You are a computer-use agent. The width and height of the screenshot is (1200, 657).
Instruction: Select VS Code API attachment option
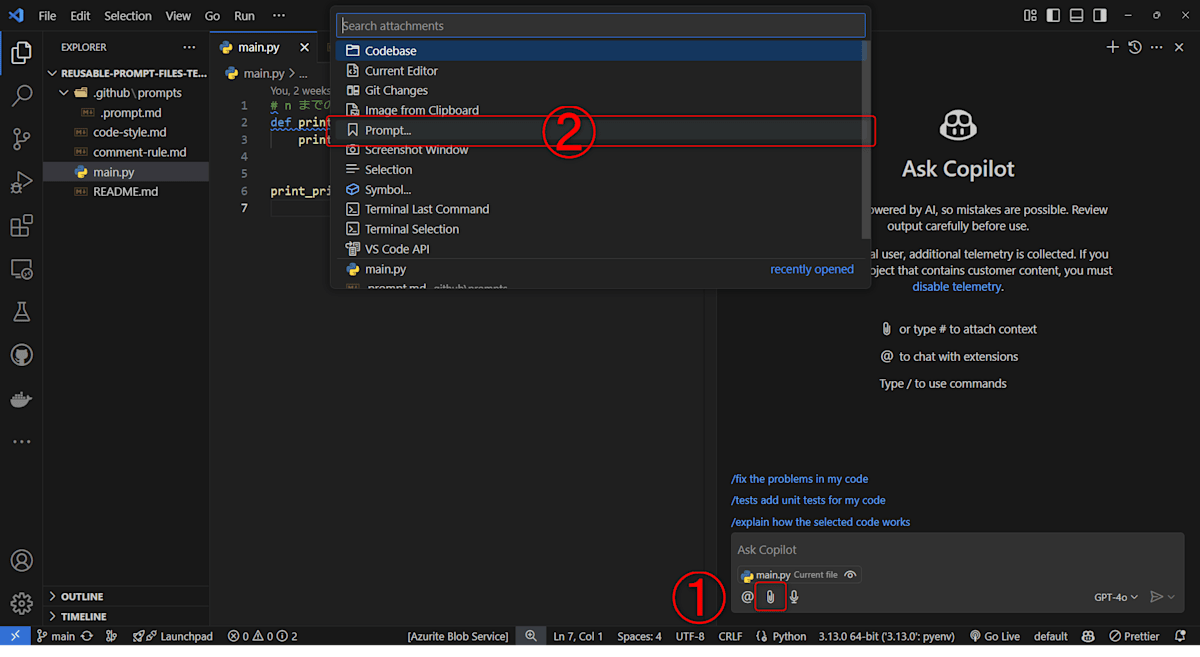[600, 249]
